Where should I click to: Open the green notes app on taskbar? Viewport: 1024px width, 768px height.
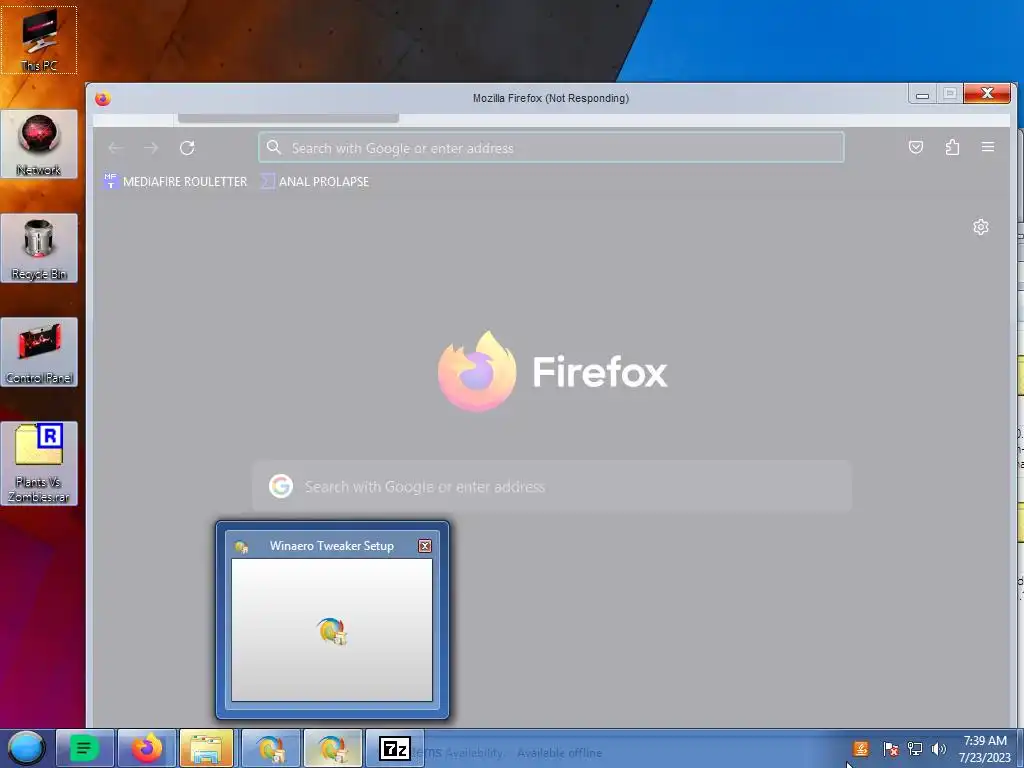tap(85, 748)
